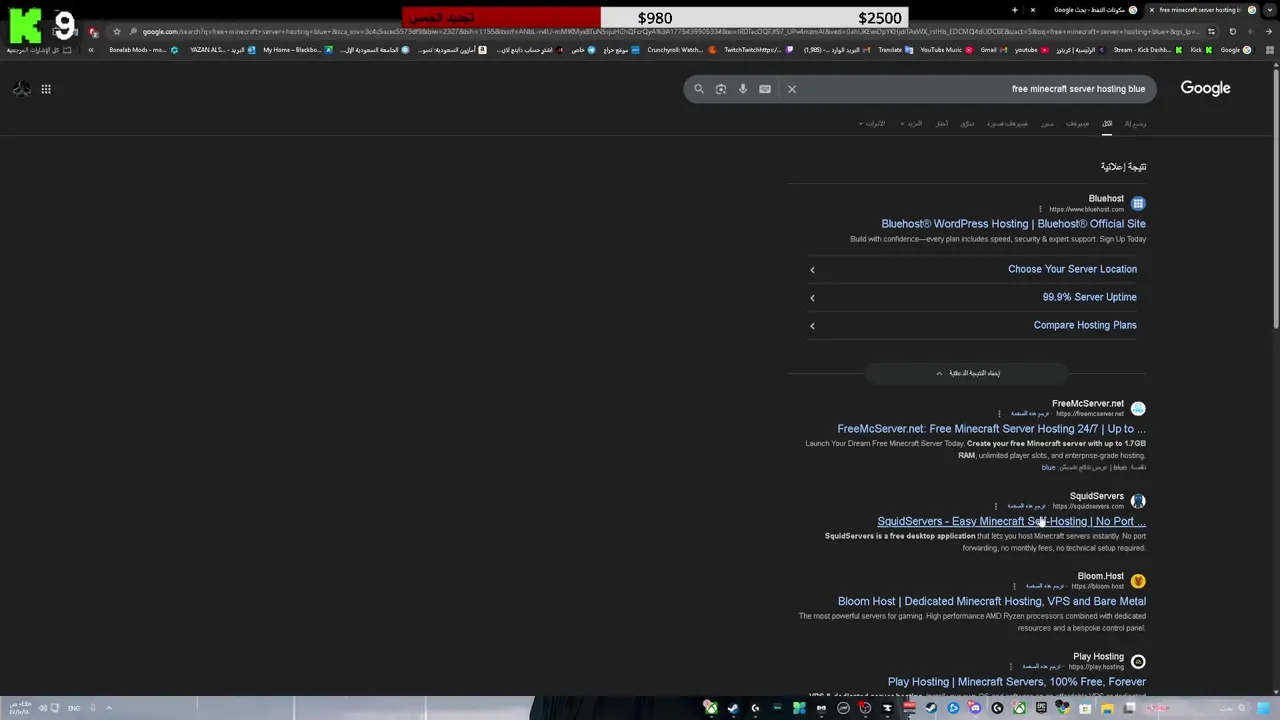Click the Bluehost site favicon

click(x=1138, y=203)
